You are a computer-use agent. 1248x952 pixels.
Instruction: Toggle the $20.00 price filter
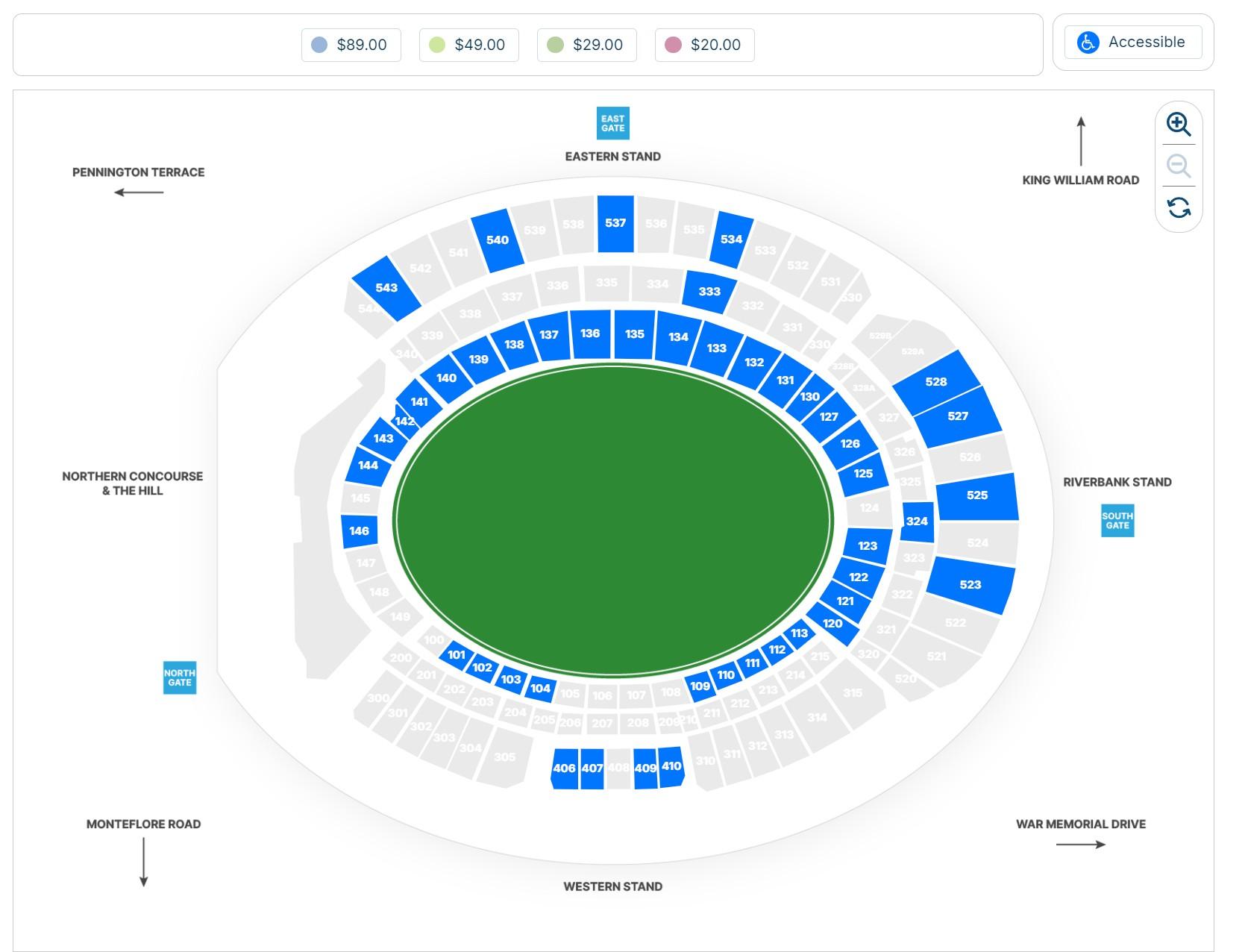[704, 45]
